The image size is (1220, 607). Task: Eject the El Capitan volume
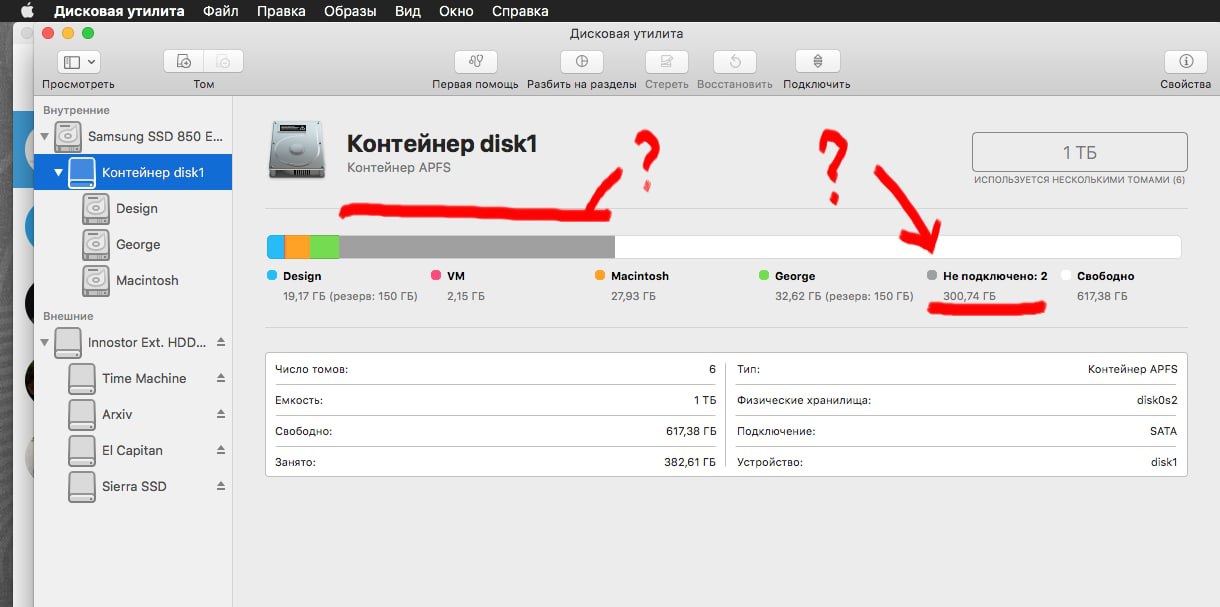pyautogui.click(x=221, y=450)
